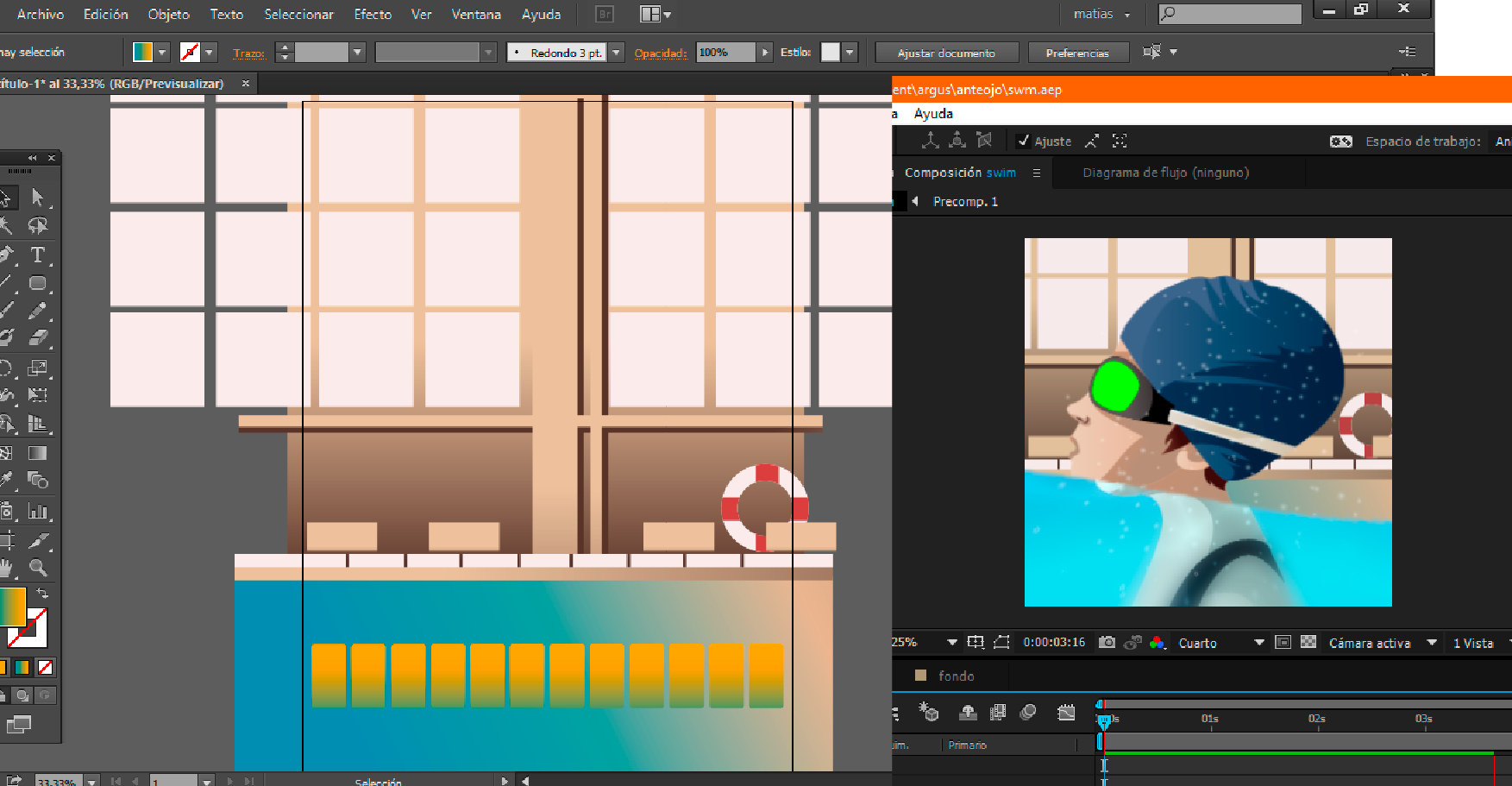Select the Perspective Grid tool
1512x786 pixels.
point(37,424)
